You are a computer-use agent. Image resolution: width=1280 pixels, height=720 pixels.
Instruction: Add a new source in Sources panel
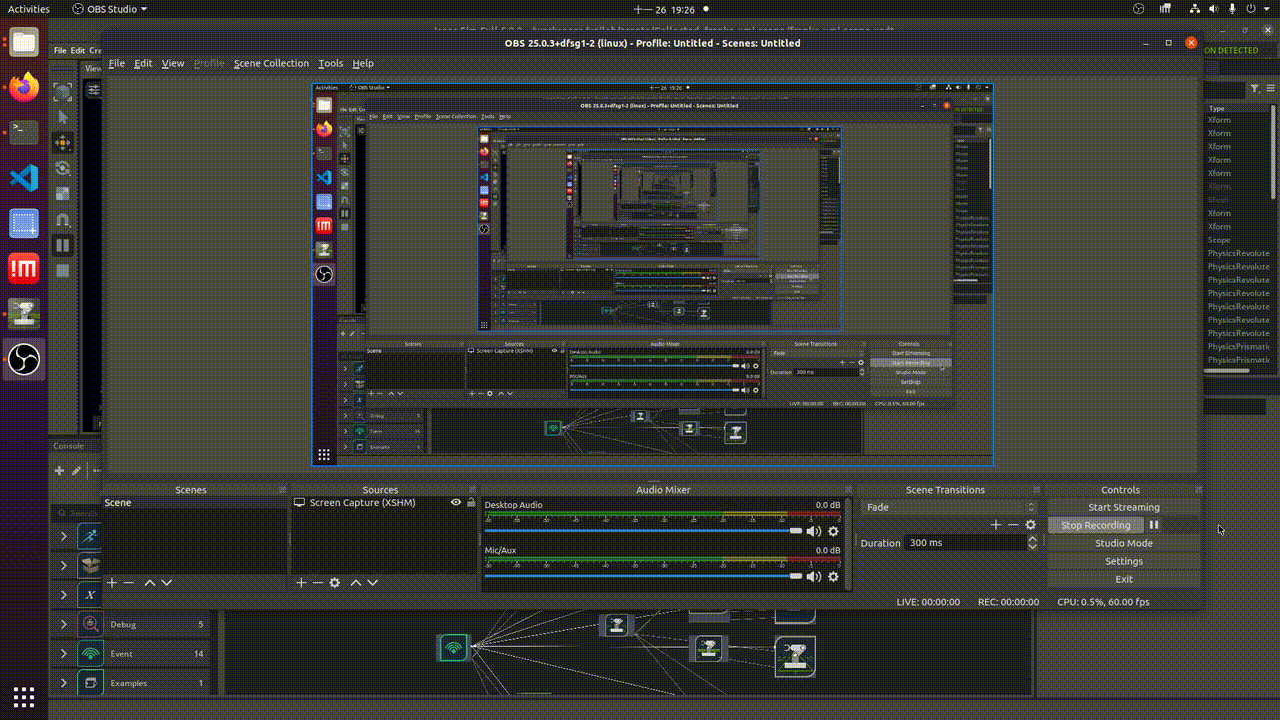pos(301,583)
